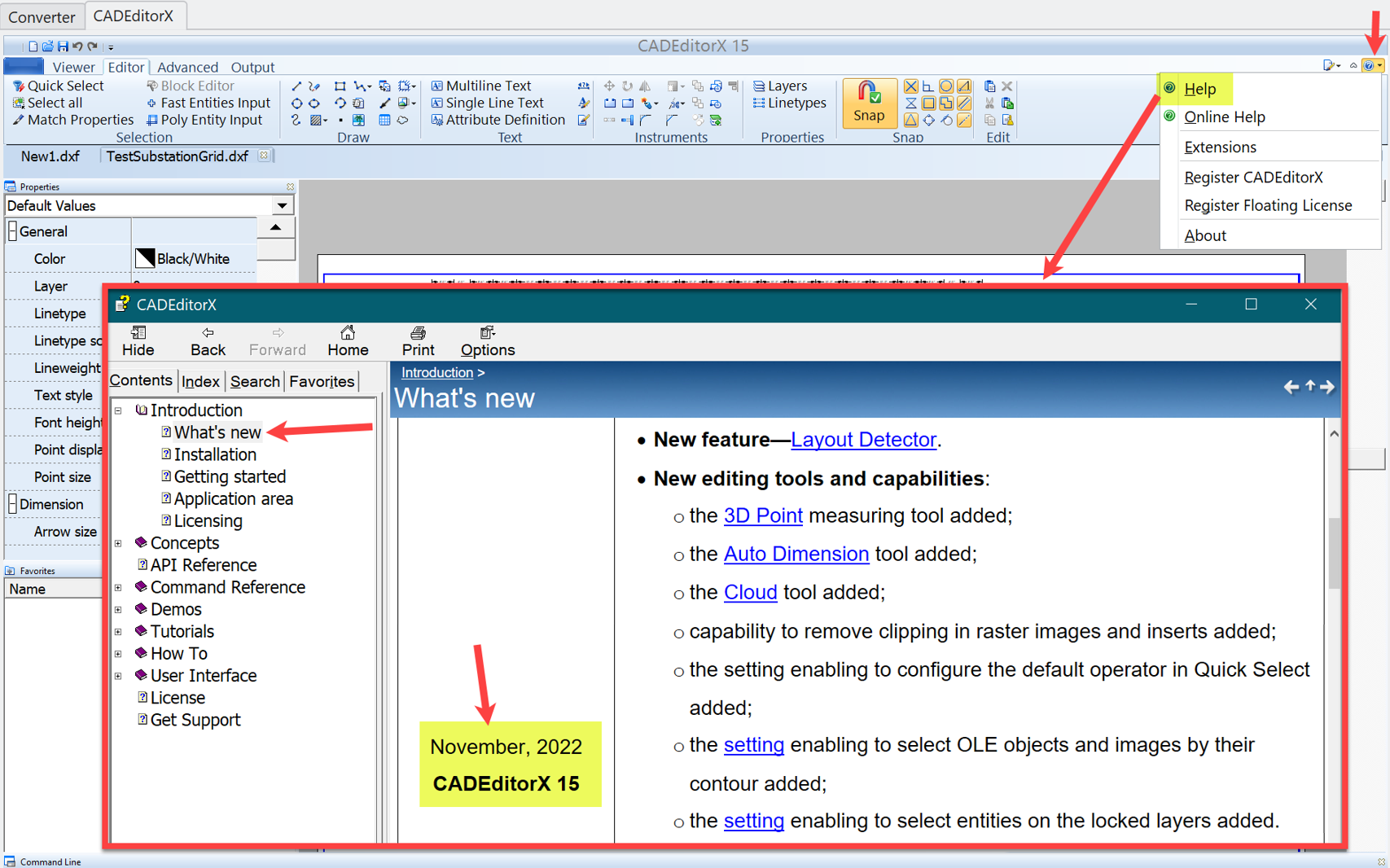Viewport: 1390px width, 868px height.
Task: Open the help dropdown arrow in top-right corner
Action: pos(1380,66)
